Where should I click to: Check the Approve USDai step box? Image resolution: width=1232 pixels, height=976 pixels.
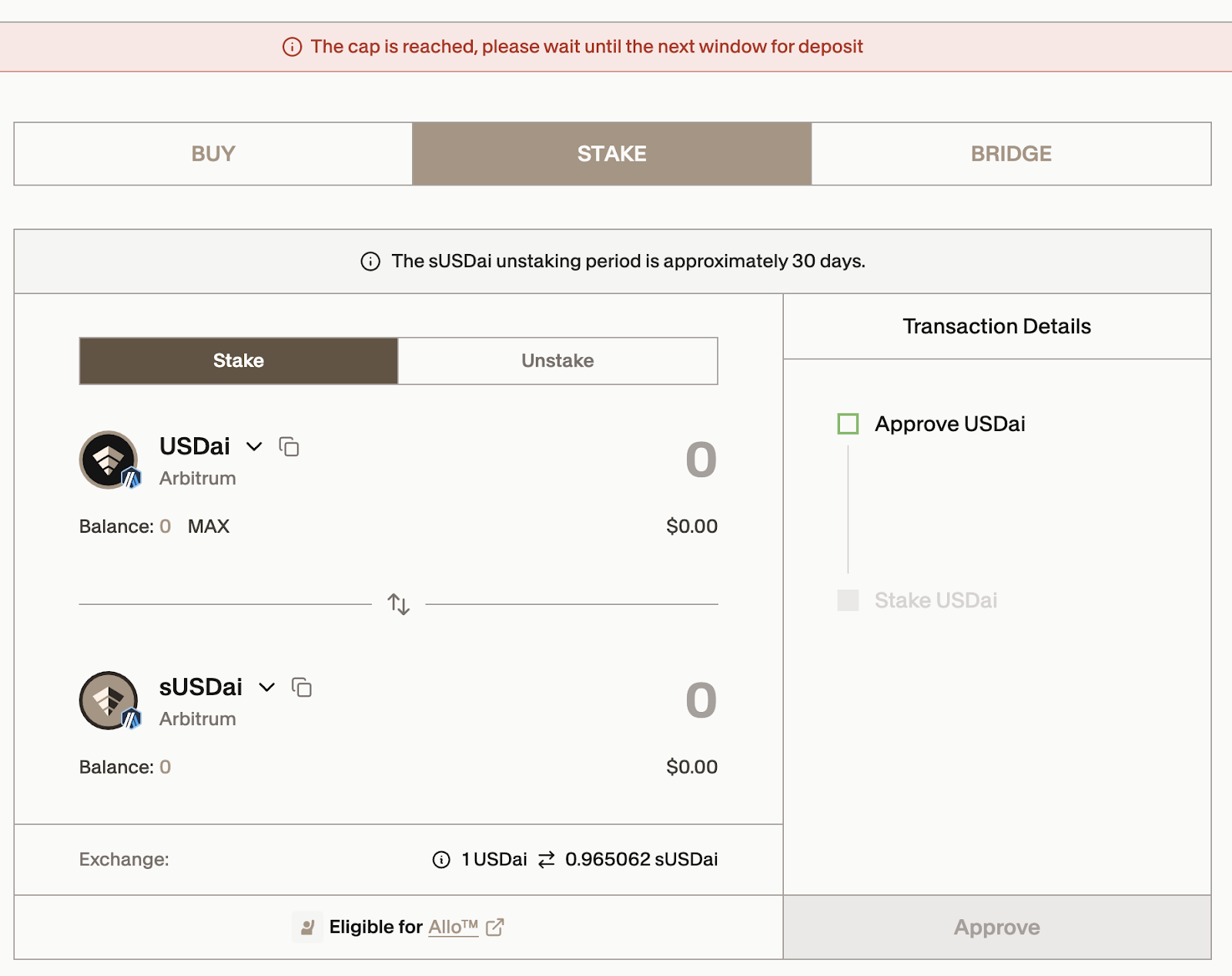click(x=848, y=424)
